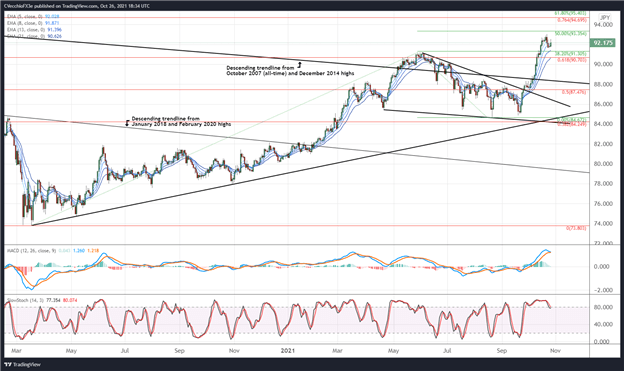Click the current price tag 92.175

[x=603, y=43]
